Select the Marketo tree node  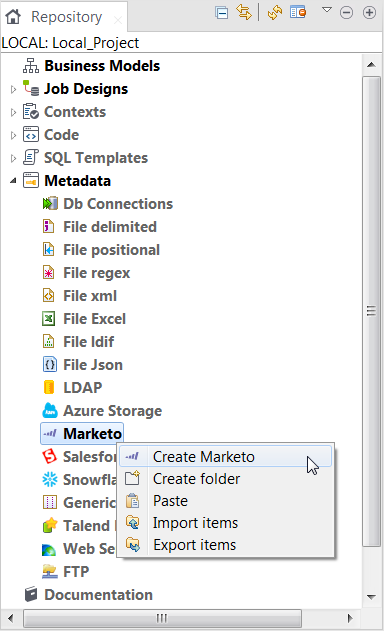click(x=82, y=434)
